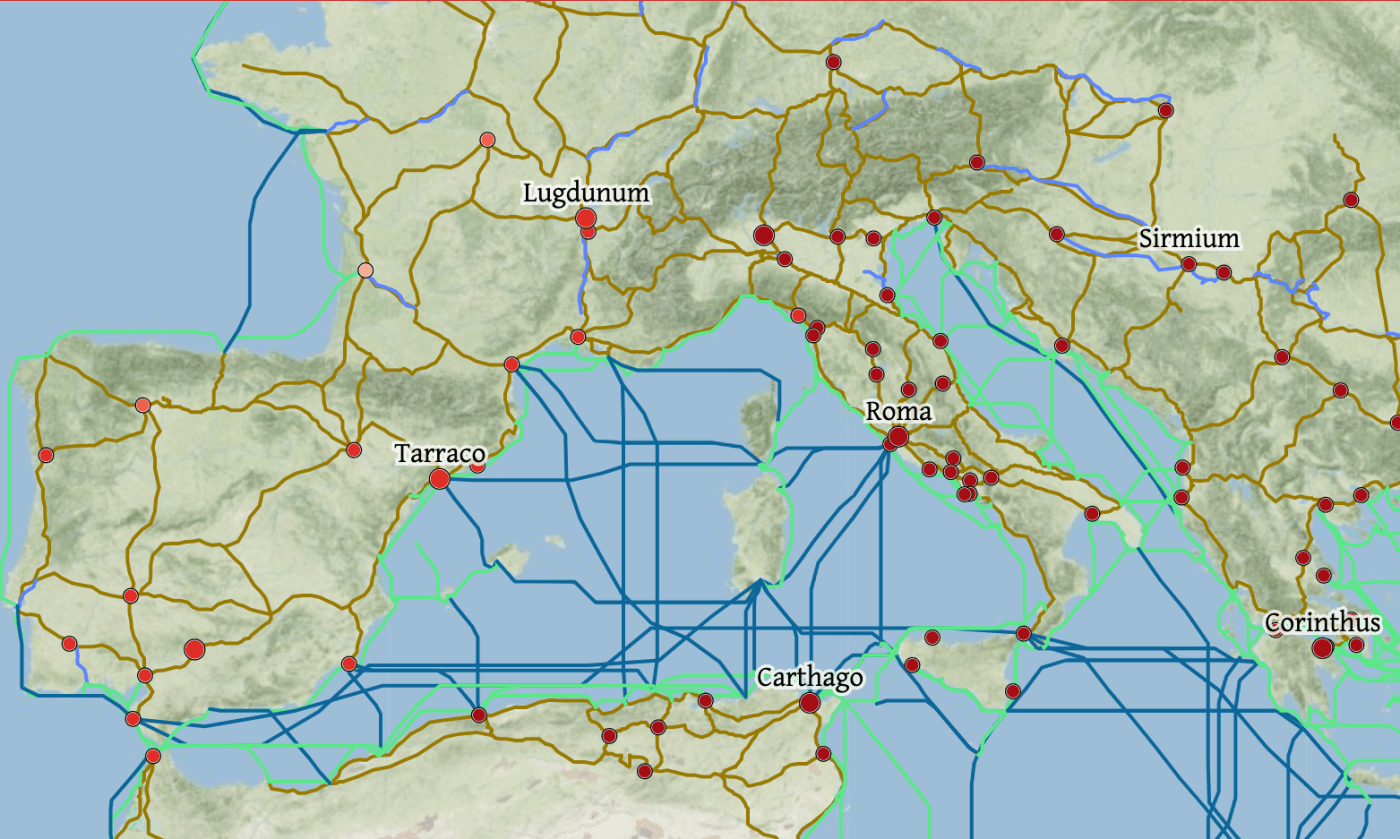Click the Carthago text label
1400x839 pixels.
[x=809, y=678]
